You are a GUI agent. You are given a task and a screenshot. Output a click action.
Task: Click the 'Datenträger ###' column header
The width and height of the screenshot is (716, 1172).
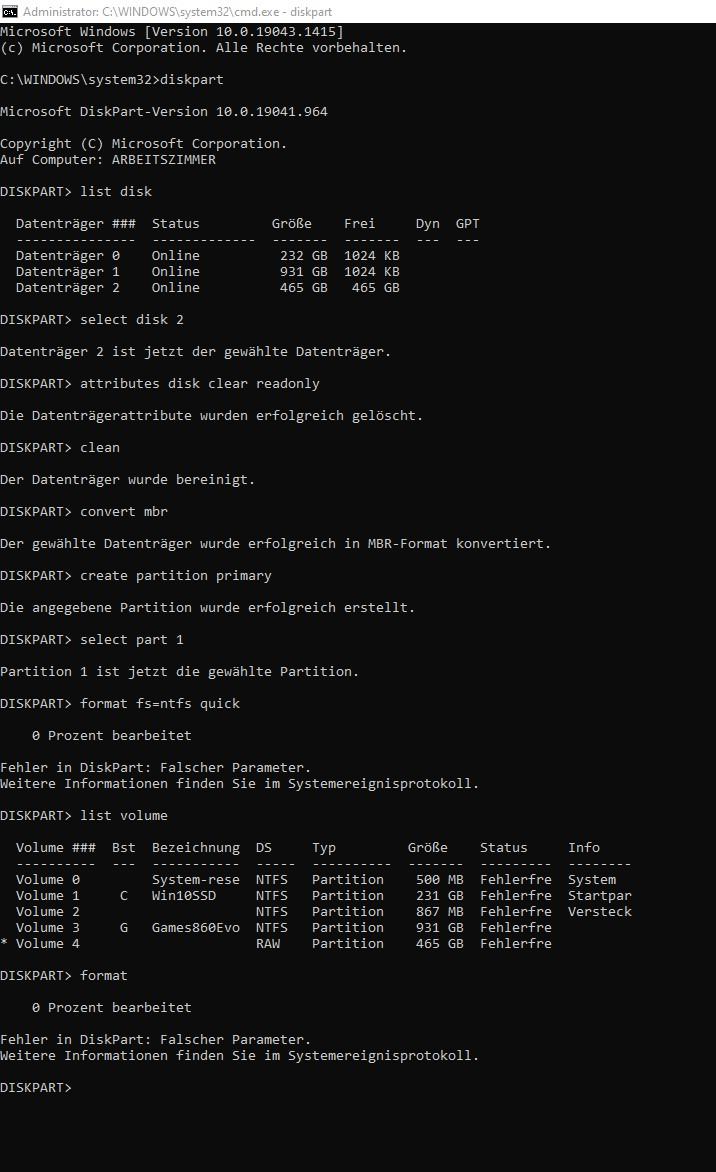(75, 223)
